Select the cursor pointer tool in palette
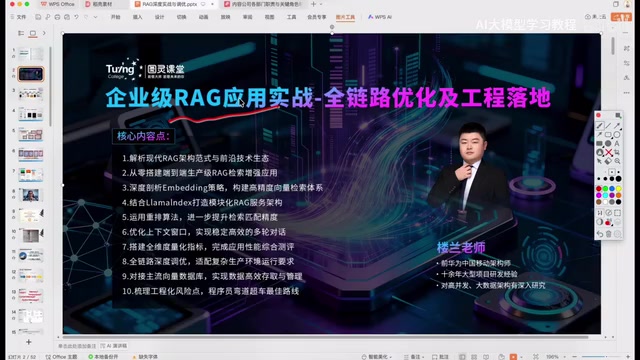Screen dimensions: 640x360 pos(600,161)
